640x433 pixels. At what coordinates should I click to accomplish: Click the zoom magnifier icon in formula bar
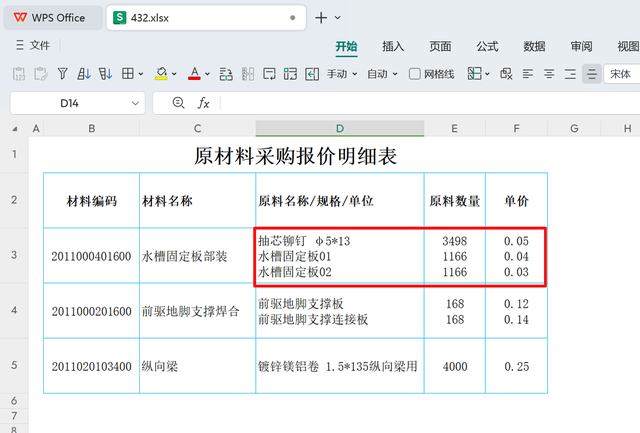(x=178, y=103)
